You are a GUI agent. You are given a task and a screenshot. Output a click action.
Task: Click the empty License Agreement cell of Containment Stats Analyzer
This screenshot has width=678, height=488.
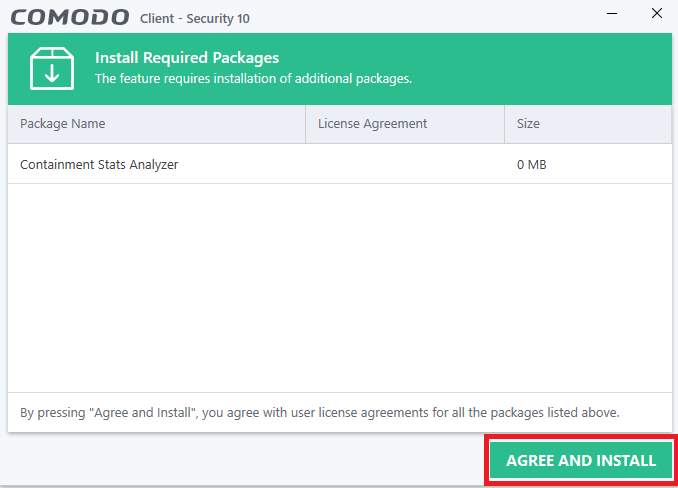click(405, 164)
